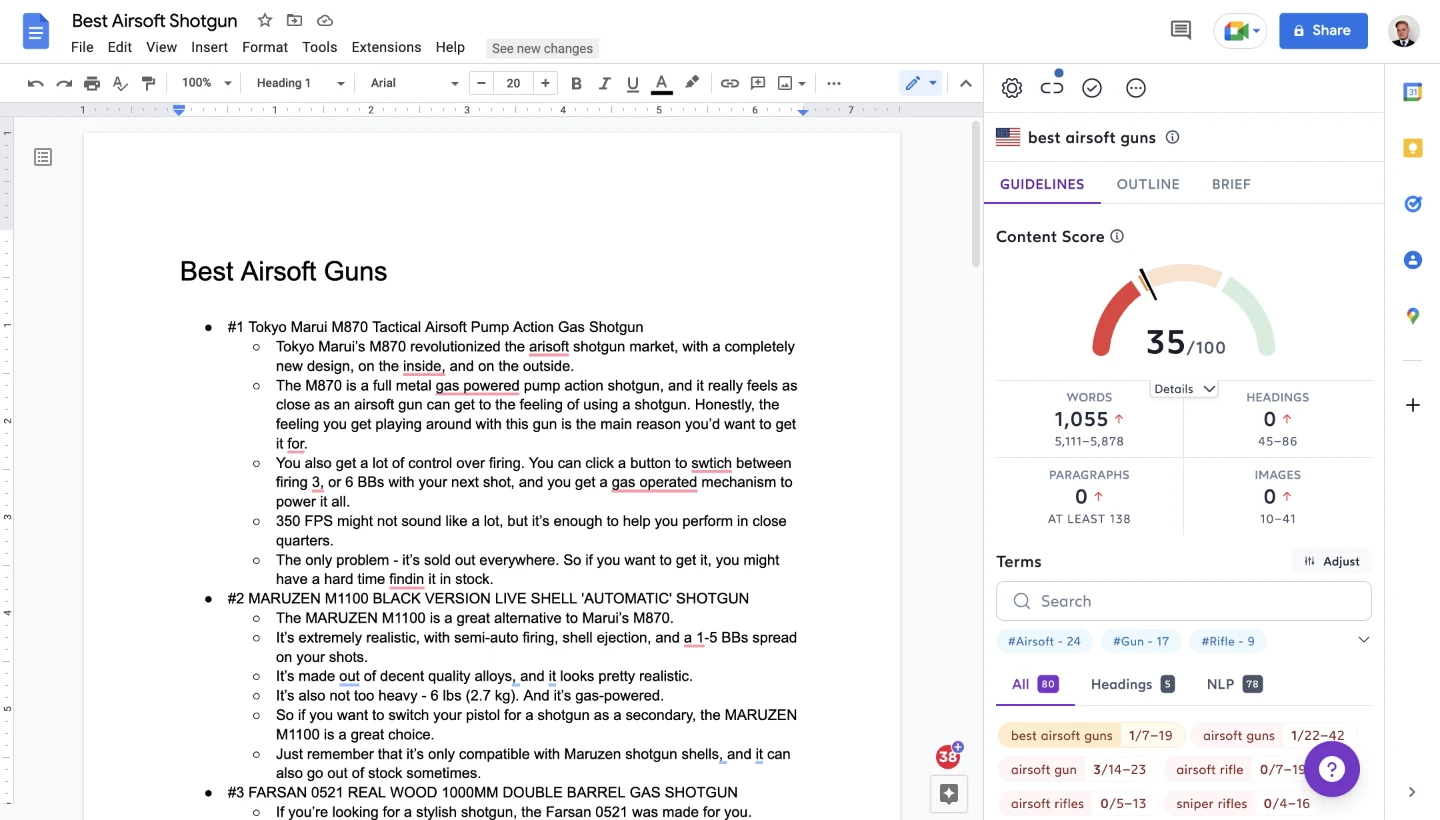Open the text color picker

(x=661, y=83)
